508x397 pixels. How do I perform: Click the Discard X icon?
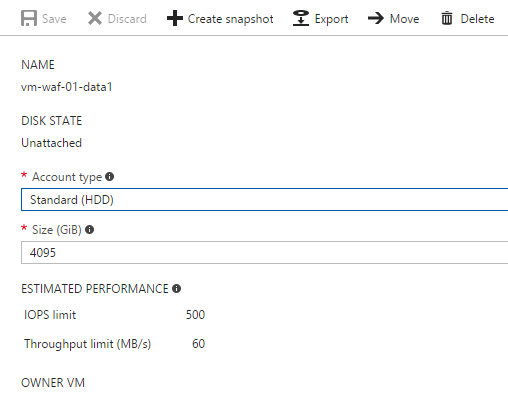click(x=95, y=18)
